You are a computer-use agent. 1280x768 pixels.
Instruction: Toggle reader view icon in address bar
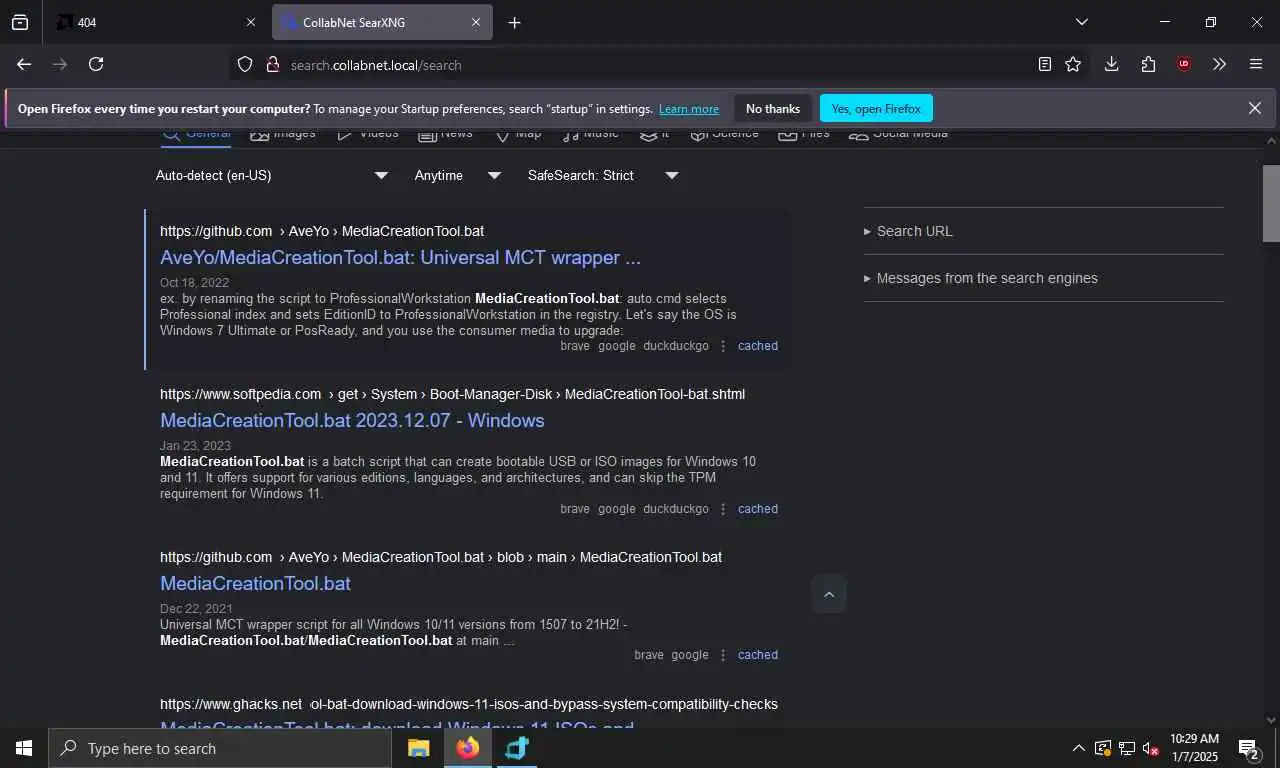point(1045,64)
